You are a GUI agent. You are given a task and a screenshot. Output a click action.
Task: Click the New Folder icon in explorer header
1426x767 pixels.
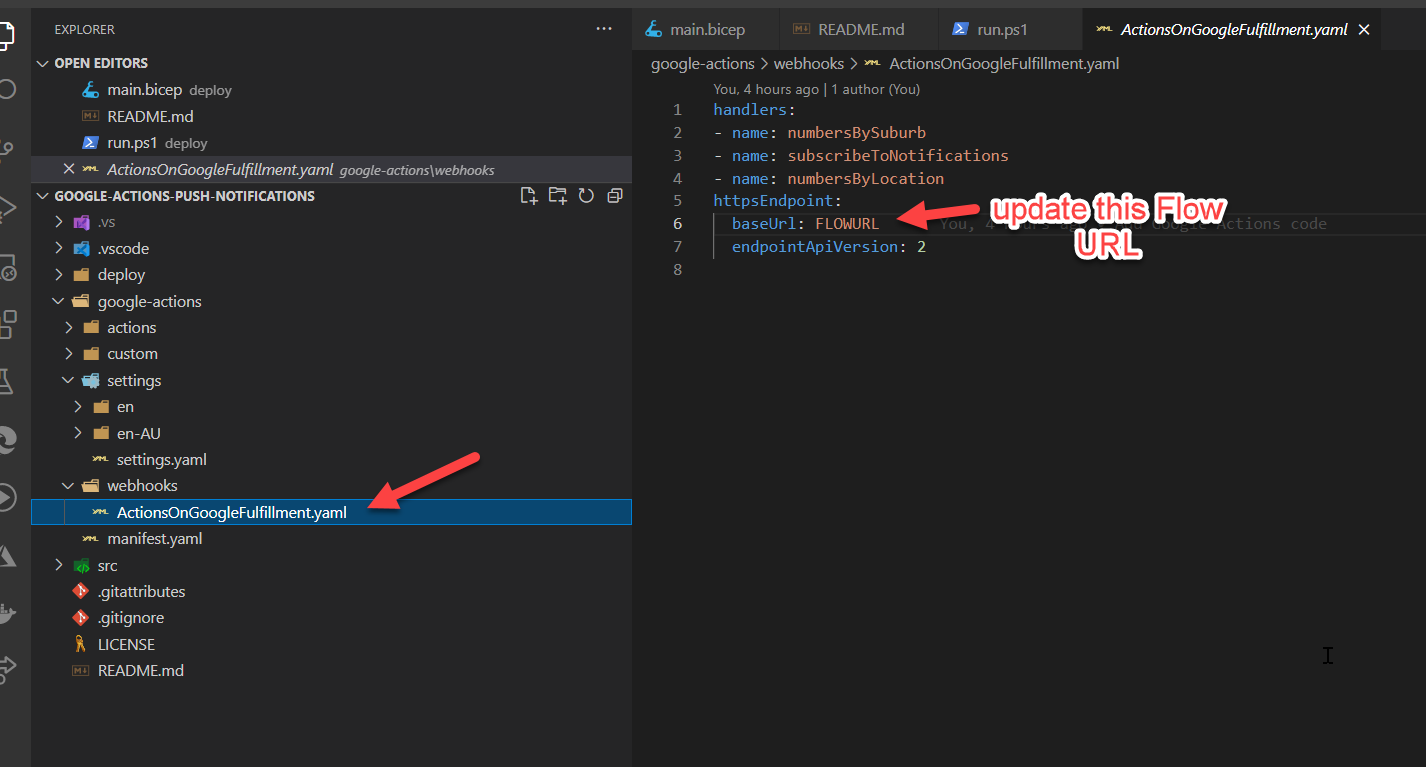pos(557,196)
